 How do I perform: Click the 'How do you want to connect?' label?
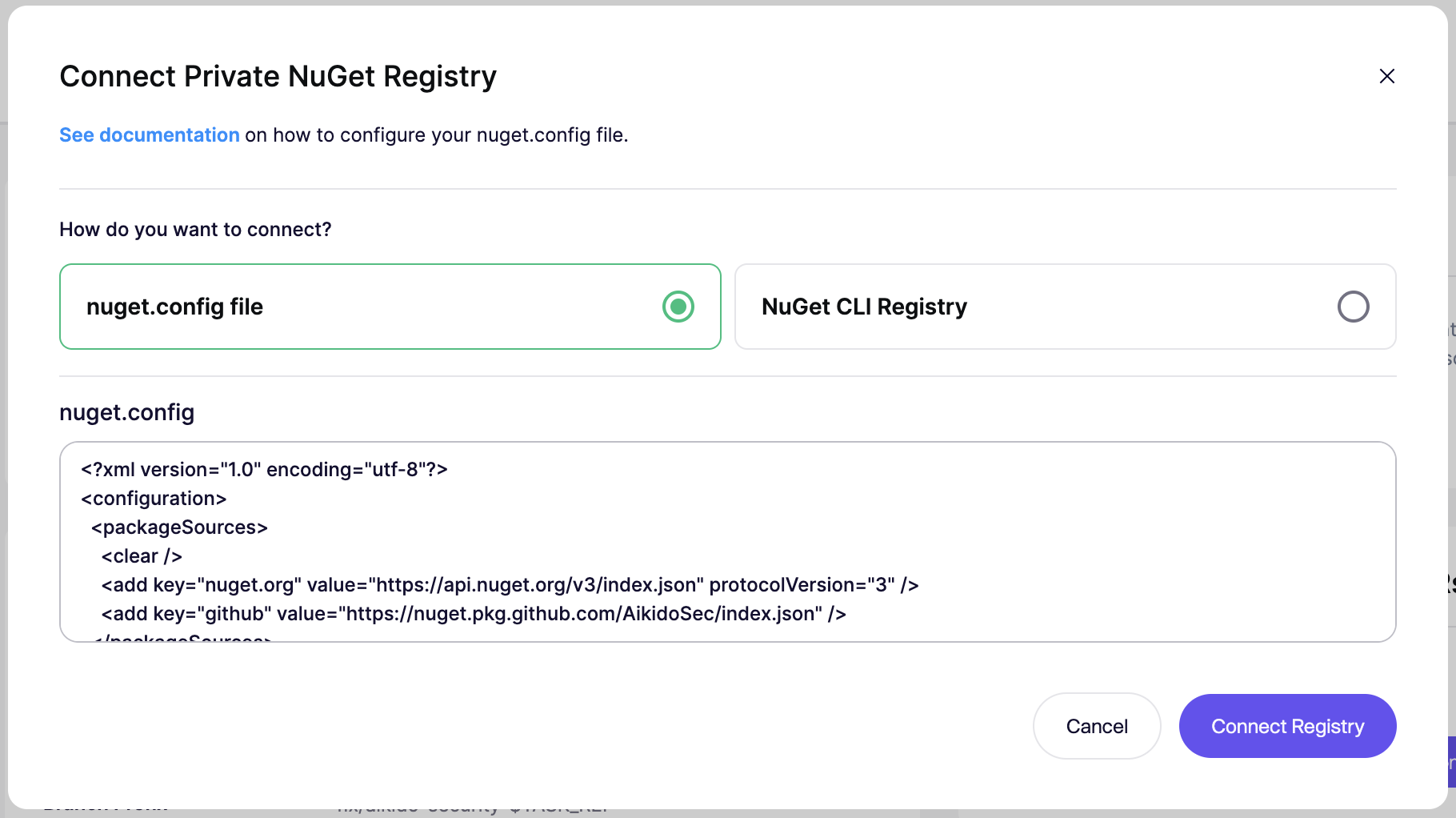(195, 230)
